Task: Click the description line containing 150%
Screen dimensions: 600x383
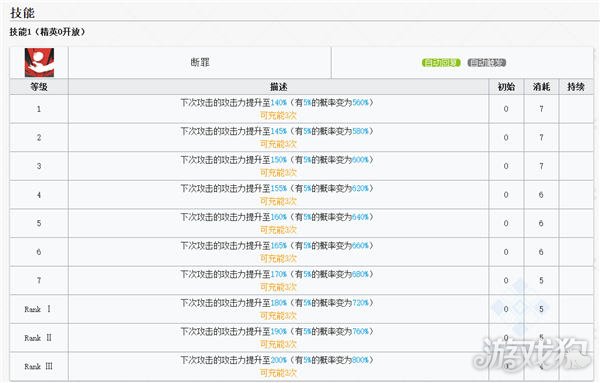Action: click(x=277, y=160)
